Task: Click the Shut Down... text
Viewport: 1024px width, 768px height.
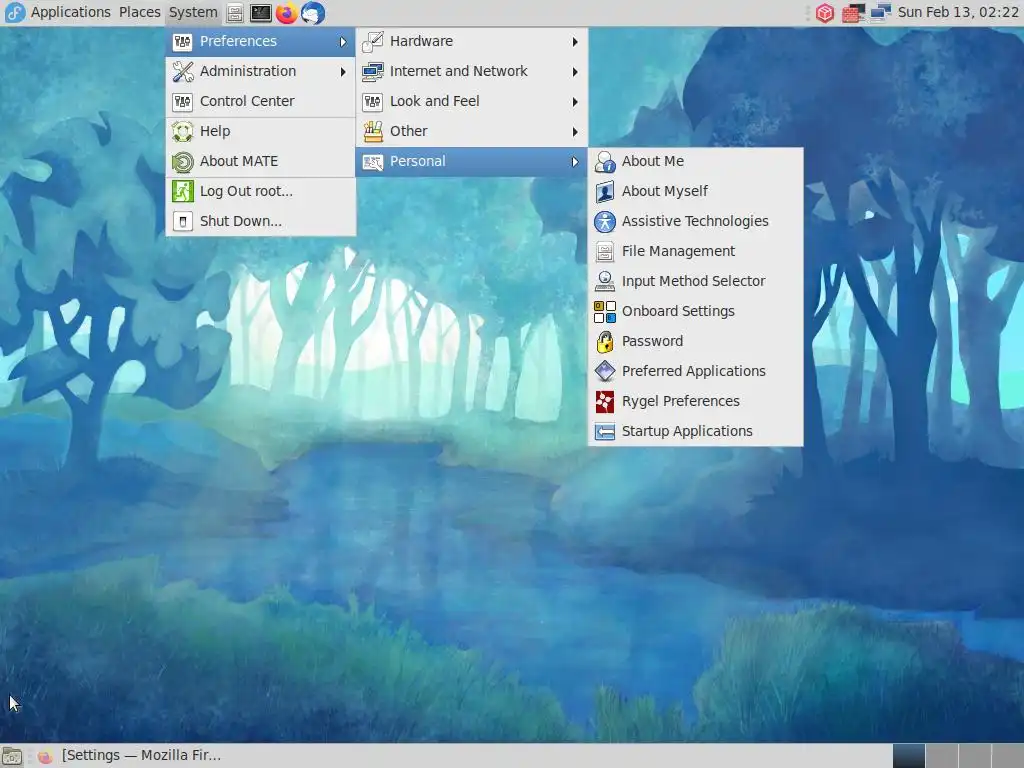Action: pos(241,221)
